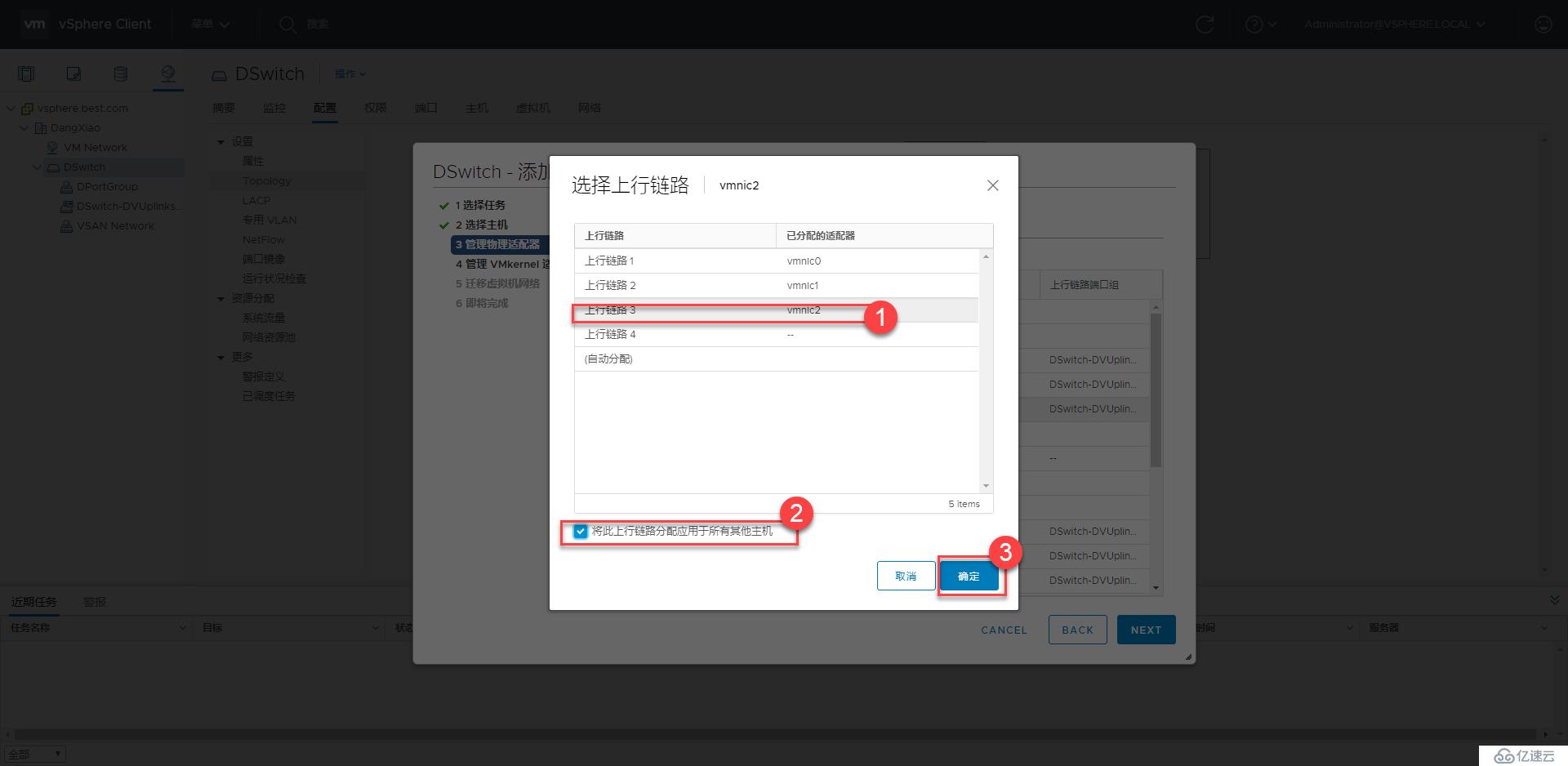Open the 任务名称 column filter
Viewport: 1568px width, 766px height.
tap(182, 629)
